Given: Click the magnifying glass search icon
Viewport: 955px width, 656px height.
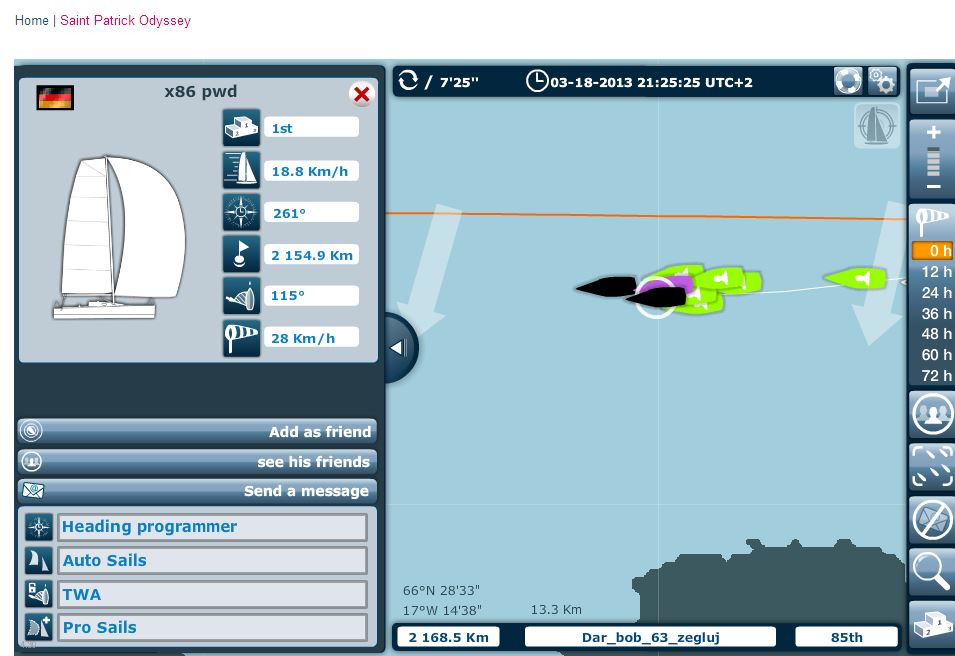Looking at the screenshot, I should [x=932, y=571].
